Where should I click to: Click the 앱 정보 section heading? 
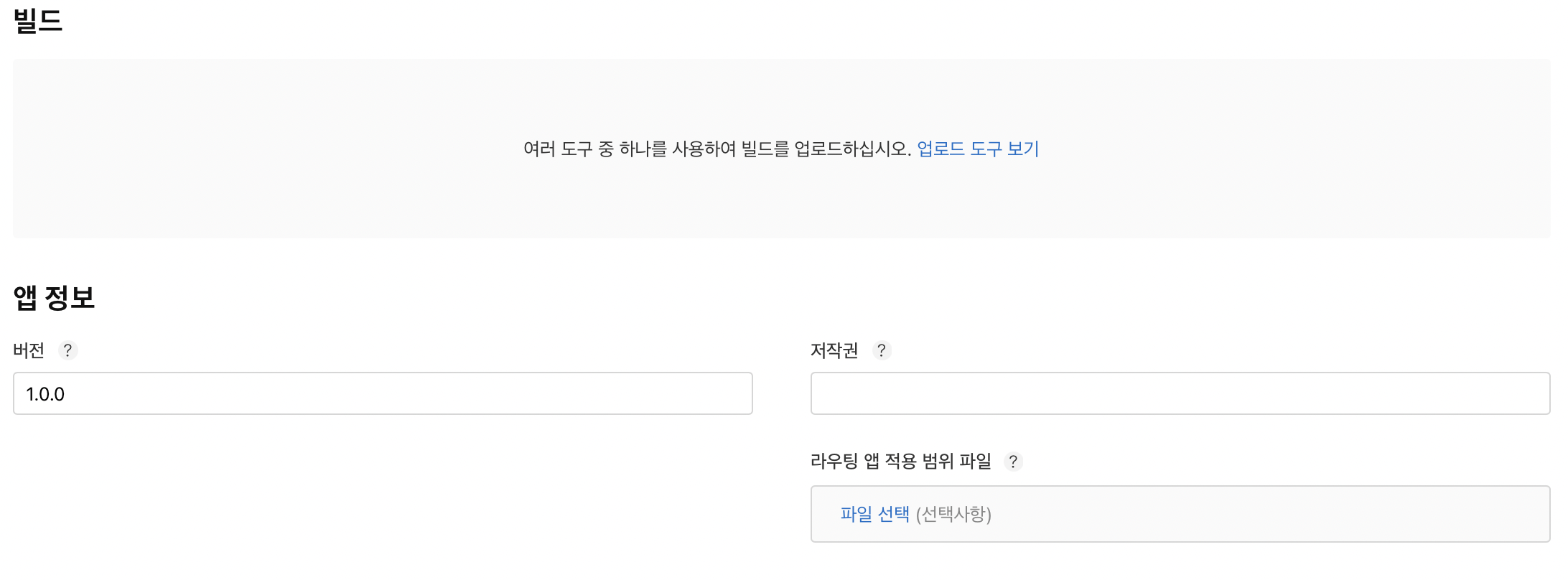(54, 297)
